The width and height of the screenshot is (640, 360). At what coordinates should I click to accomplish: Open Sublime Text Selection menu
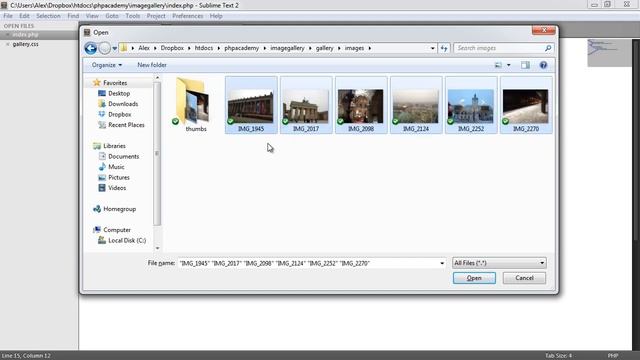tap(48, 16)
